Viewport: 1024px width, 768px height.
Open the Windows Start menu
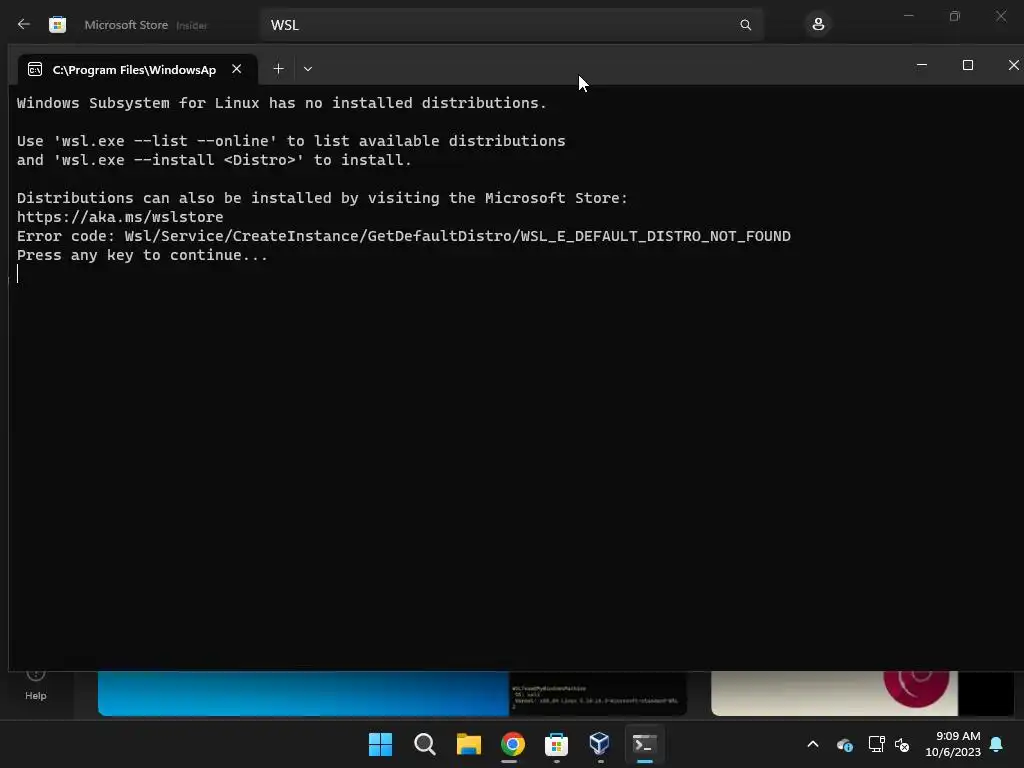380,744
